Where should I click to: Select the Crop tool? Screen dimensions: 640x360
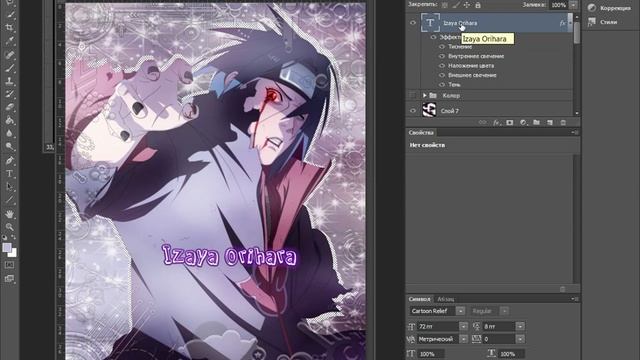pyautogui.click(x=9, y=28)
